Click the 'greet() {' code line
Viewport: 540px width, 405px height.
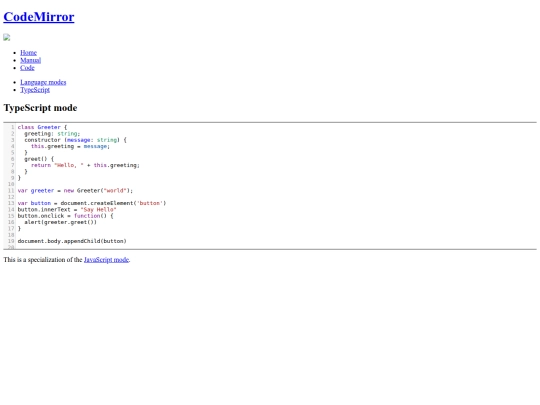click(x=39, y=159)
